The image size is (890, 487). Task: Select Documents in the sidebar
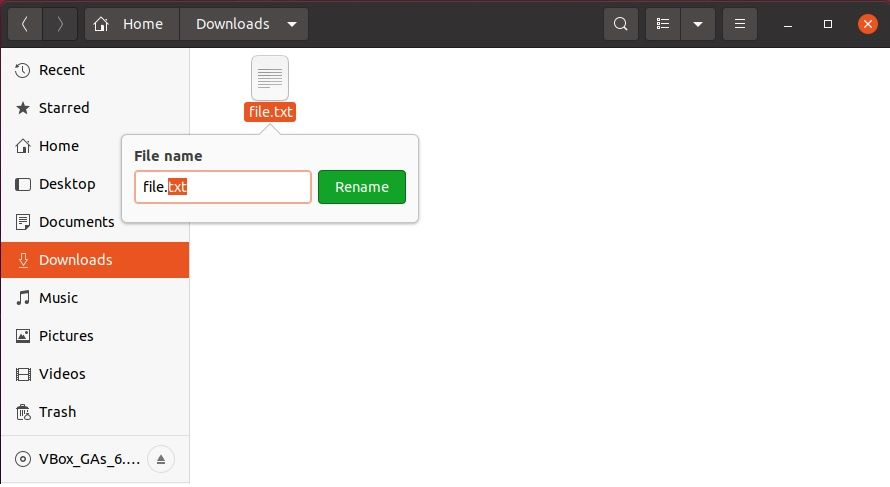(66, 222)
